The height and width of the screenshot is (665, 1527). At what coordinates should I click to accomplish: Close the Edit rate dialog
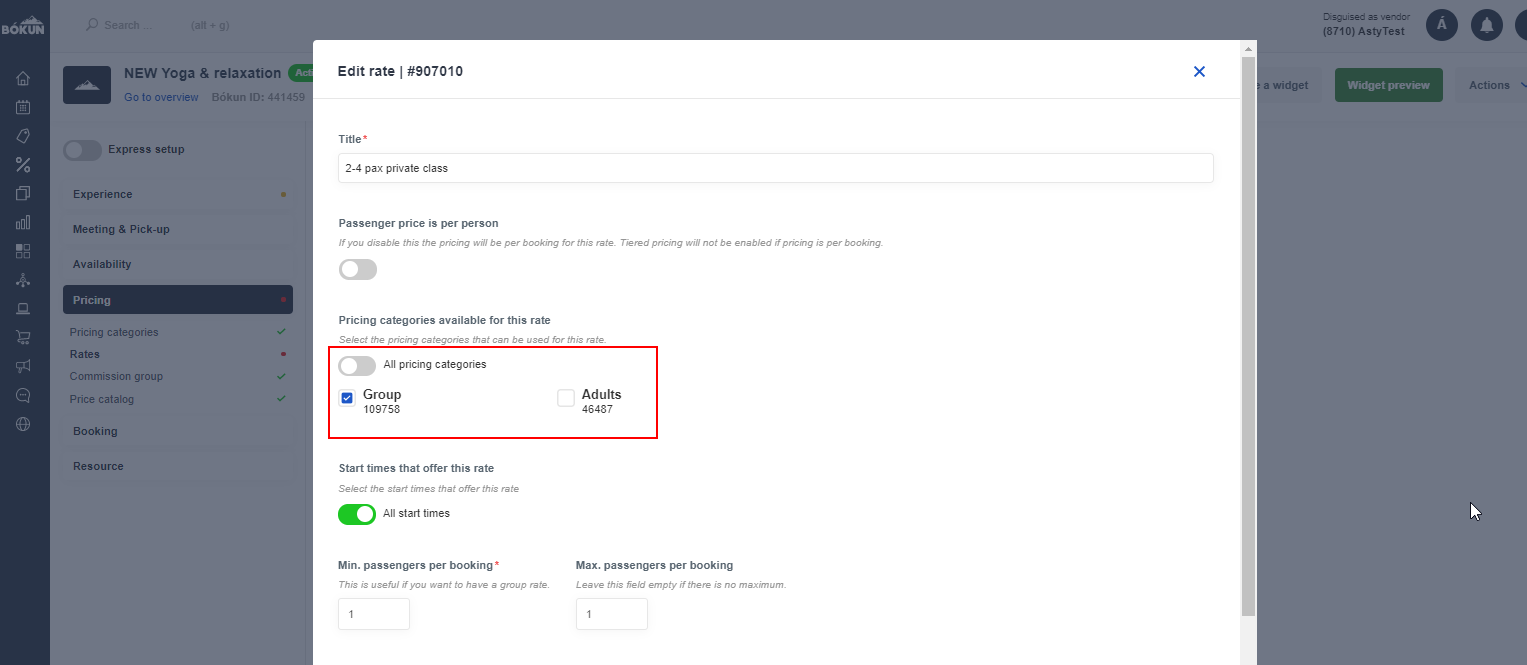click(x=1199, y=71)
